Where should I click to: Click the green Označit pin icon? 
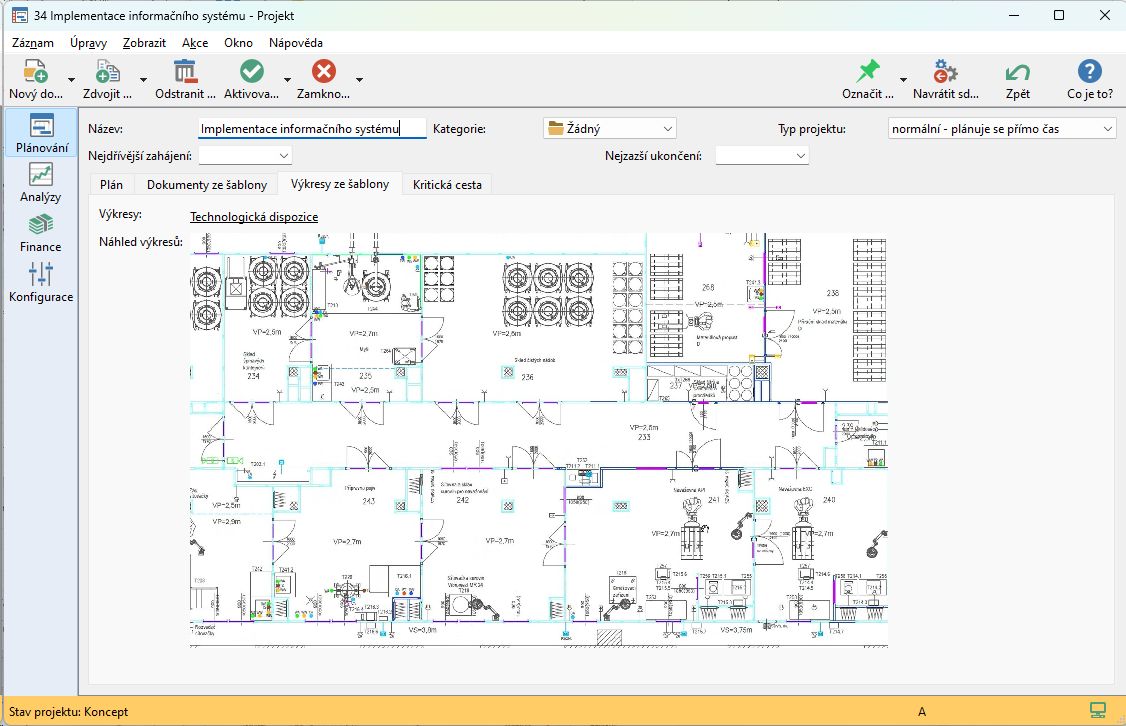pos(867,72)
